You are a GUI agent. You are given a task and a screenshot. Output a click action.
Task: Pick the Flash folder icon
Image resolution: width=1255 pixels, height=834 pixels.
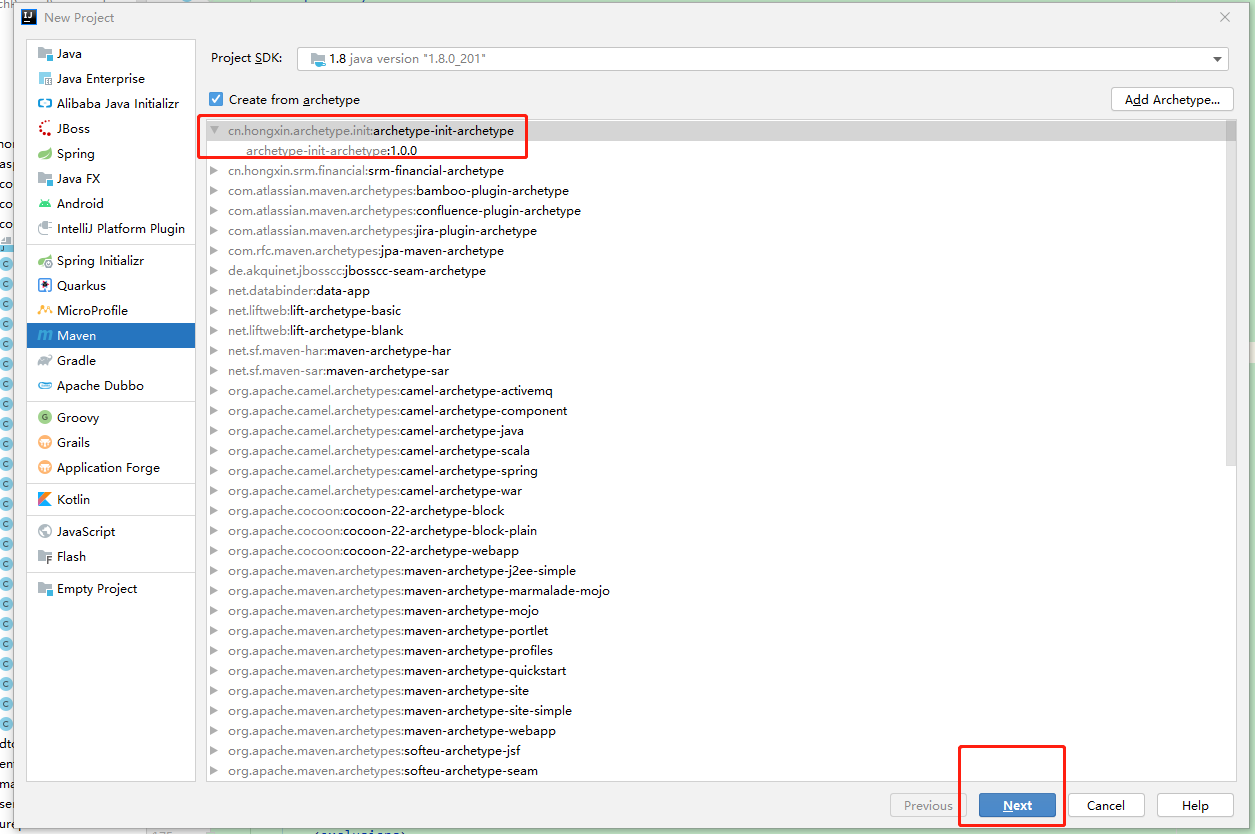44,557
